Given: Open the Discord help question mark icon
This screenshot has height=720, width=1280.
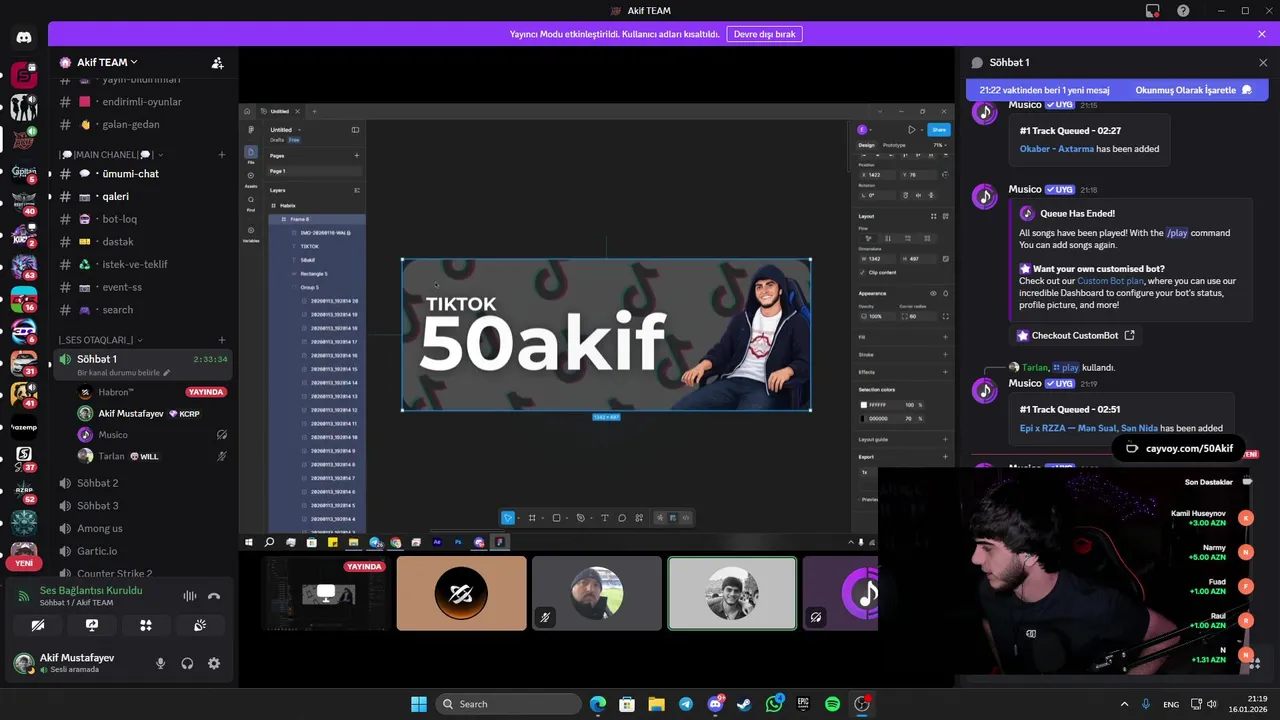Looking at the screenshot, I should coord(1183,11).
